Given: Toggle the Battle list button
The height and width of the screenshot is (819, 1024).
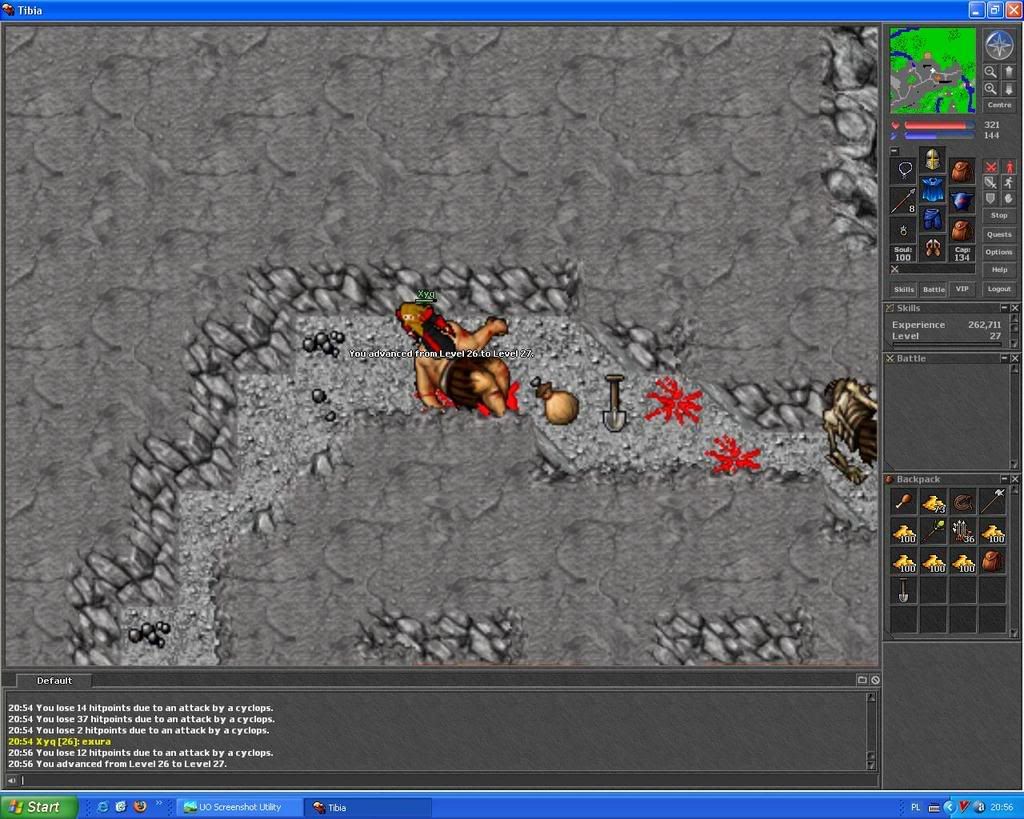Looking at the screenshot, I should pyautogui.click(x=933, y=289).
